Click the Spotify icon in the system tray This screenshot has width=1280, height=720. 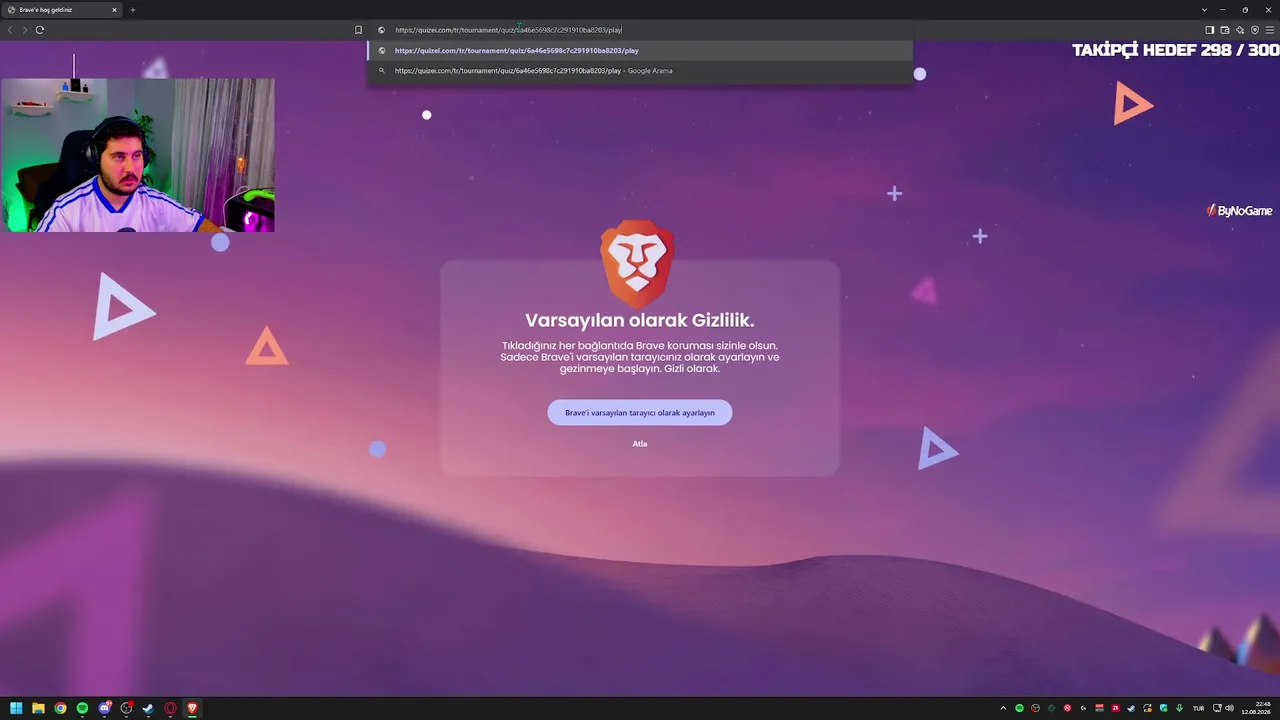pos(1019,708)
